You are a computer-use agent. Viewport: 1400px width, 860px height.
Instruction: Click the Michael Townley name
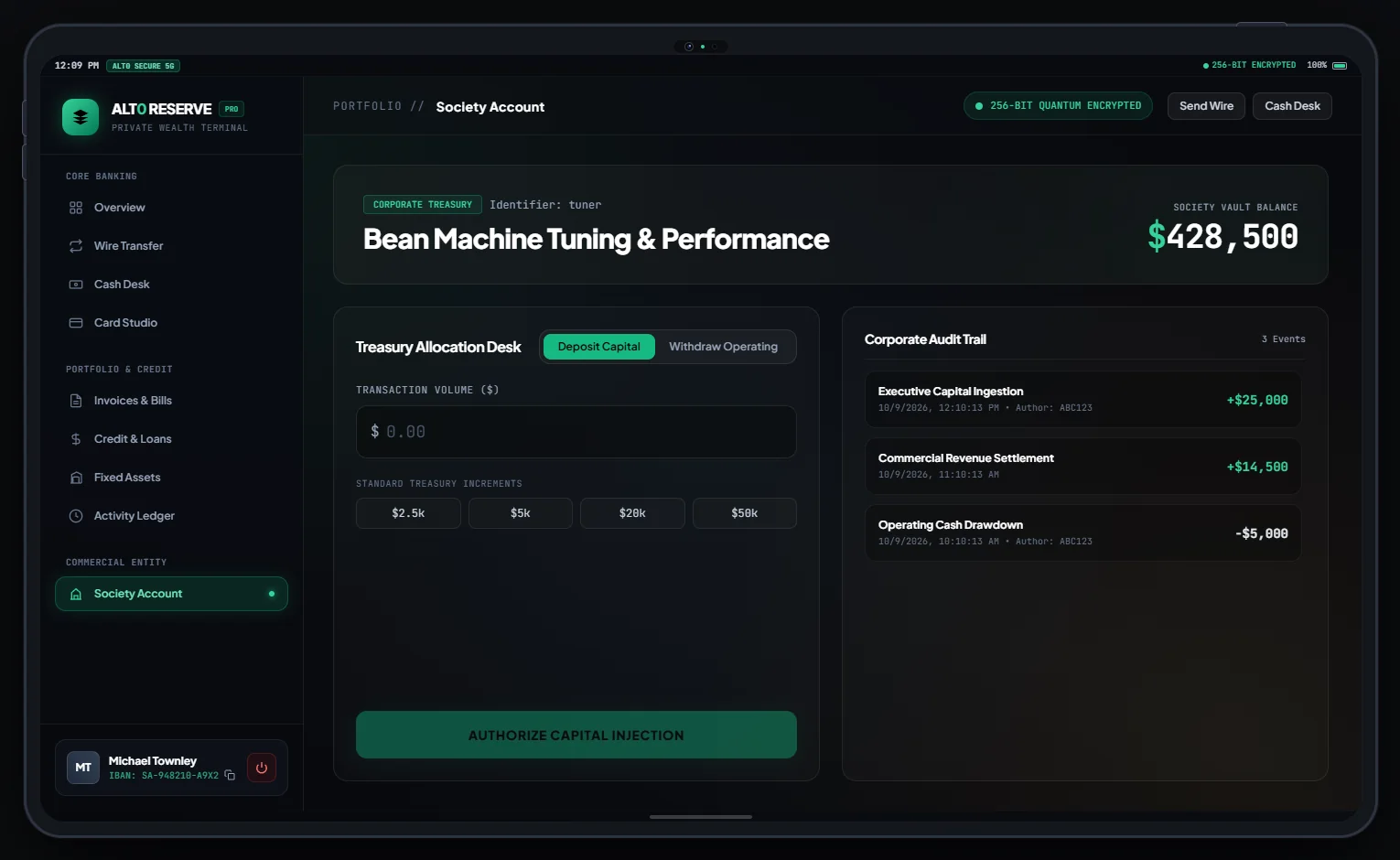point(153,761)
